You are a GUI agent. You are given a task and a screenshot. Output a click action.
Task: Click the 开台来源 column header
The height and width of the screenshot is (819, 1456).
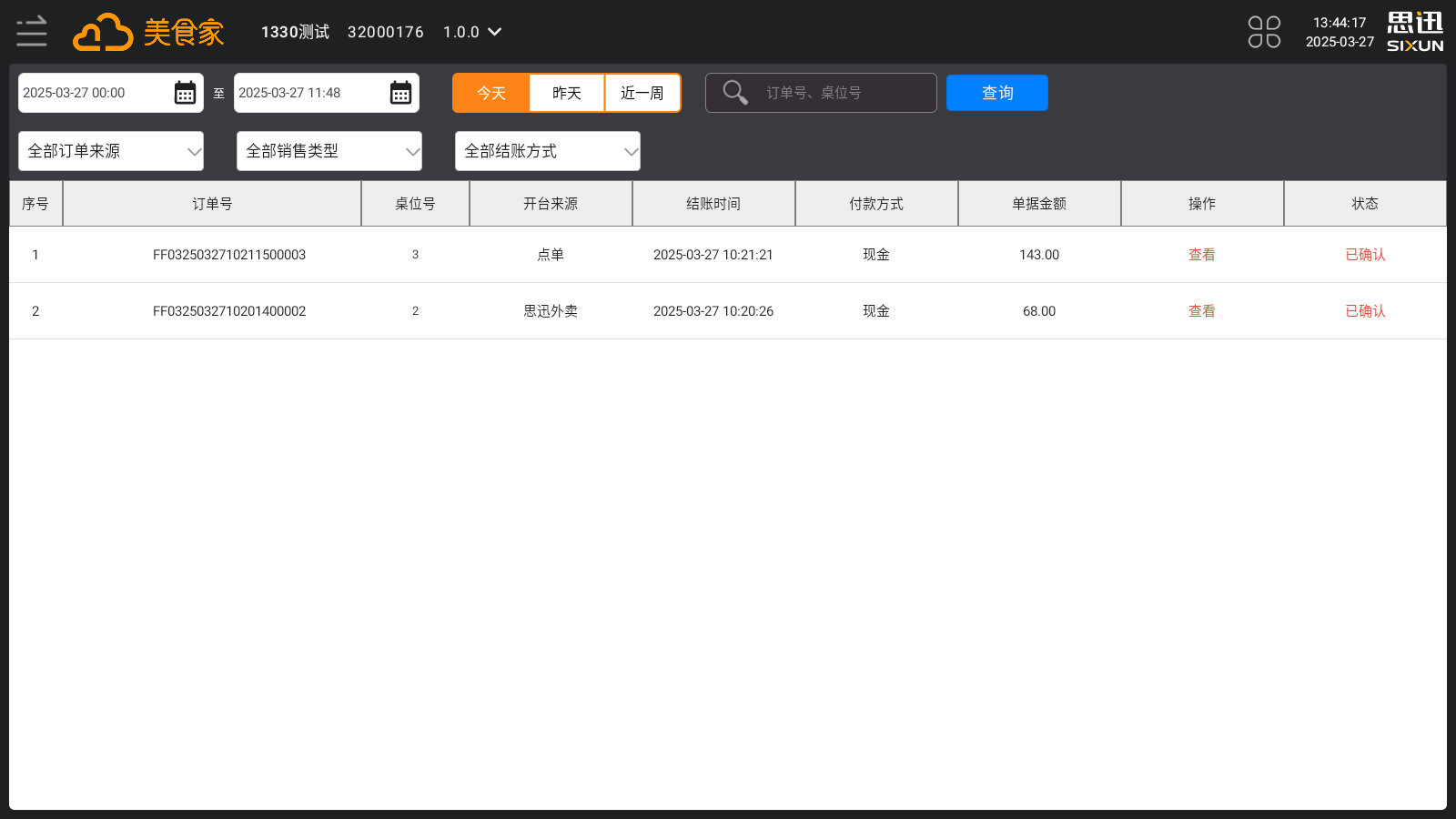coord(551,204)
